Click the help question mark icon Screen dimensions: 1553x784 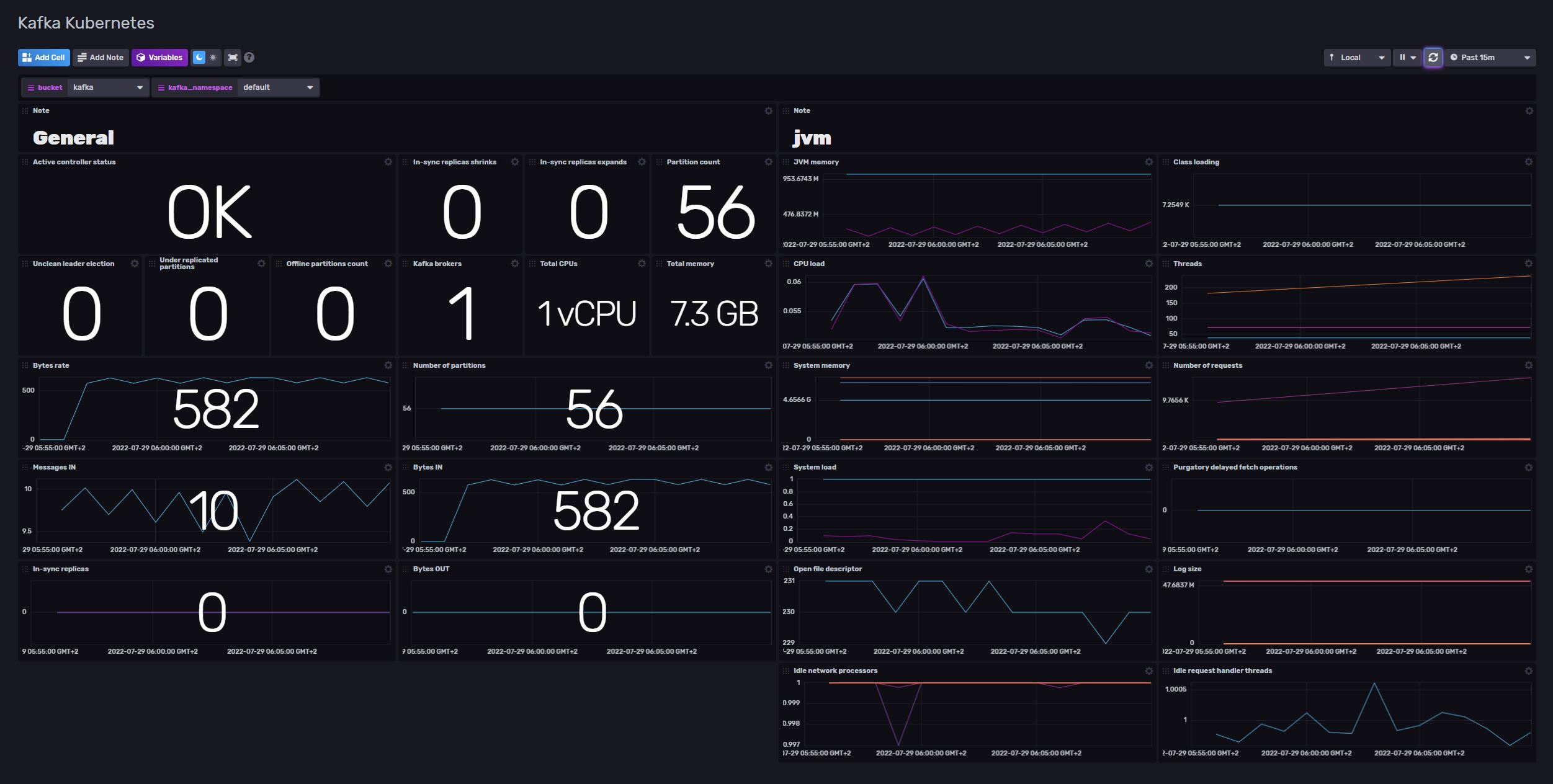coord(249,57)
